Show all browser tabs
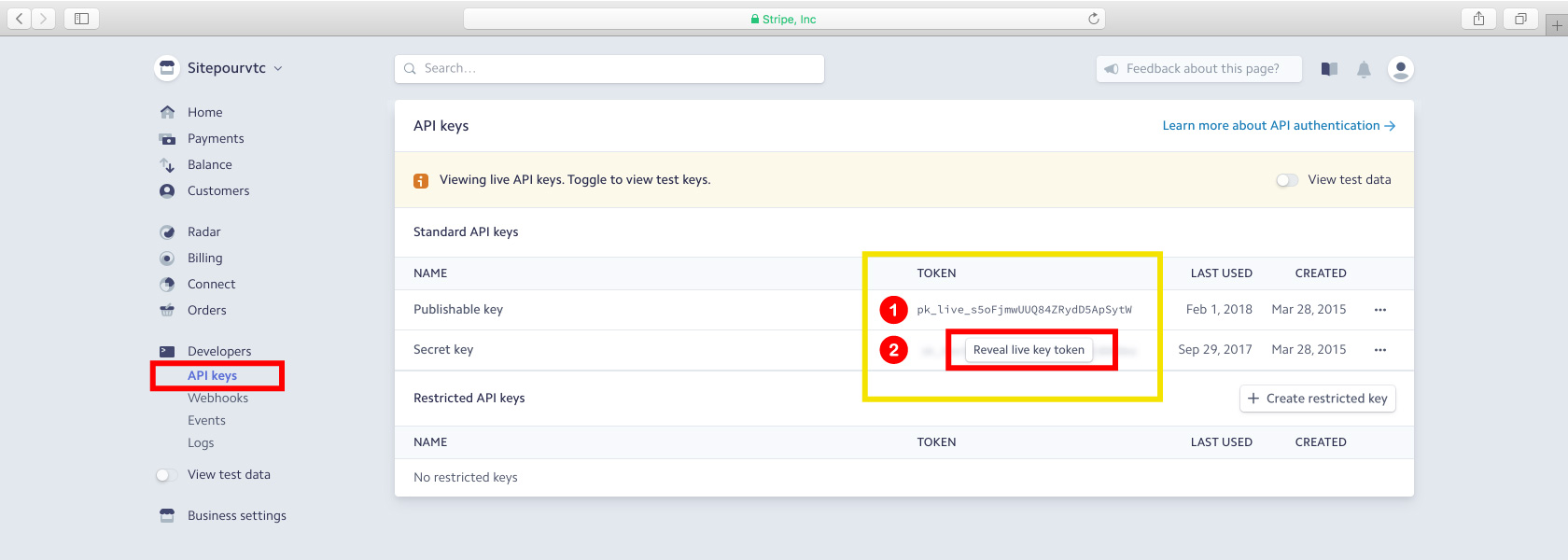This screenshot has height=560, width=1568. 1520,19
